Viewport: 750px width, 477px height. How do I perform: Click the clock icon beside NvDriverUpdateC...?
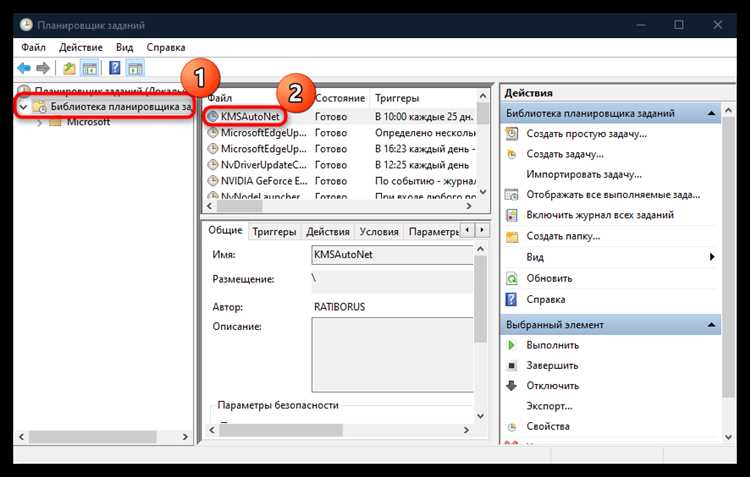point(212,165)
